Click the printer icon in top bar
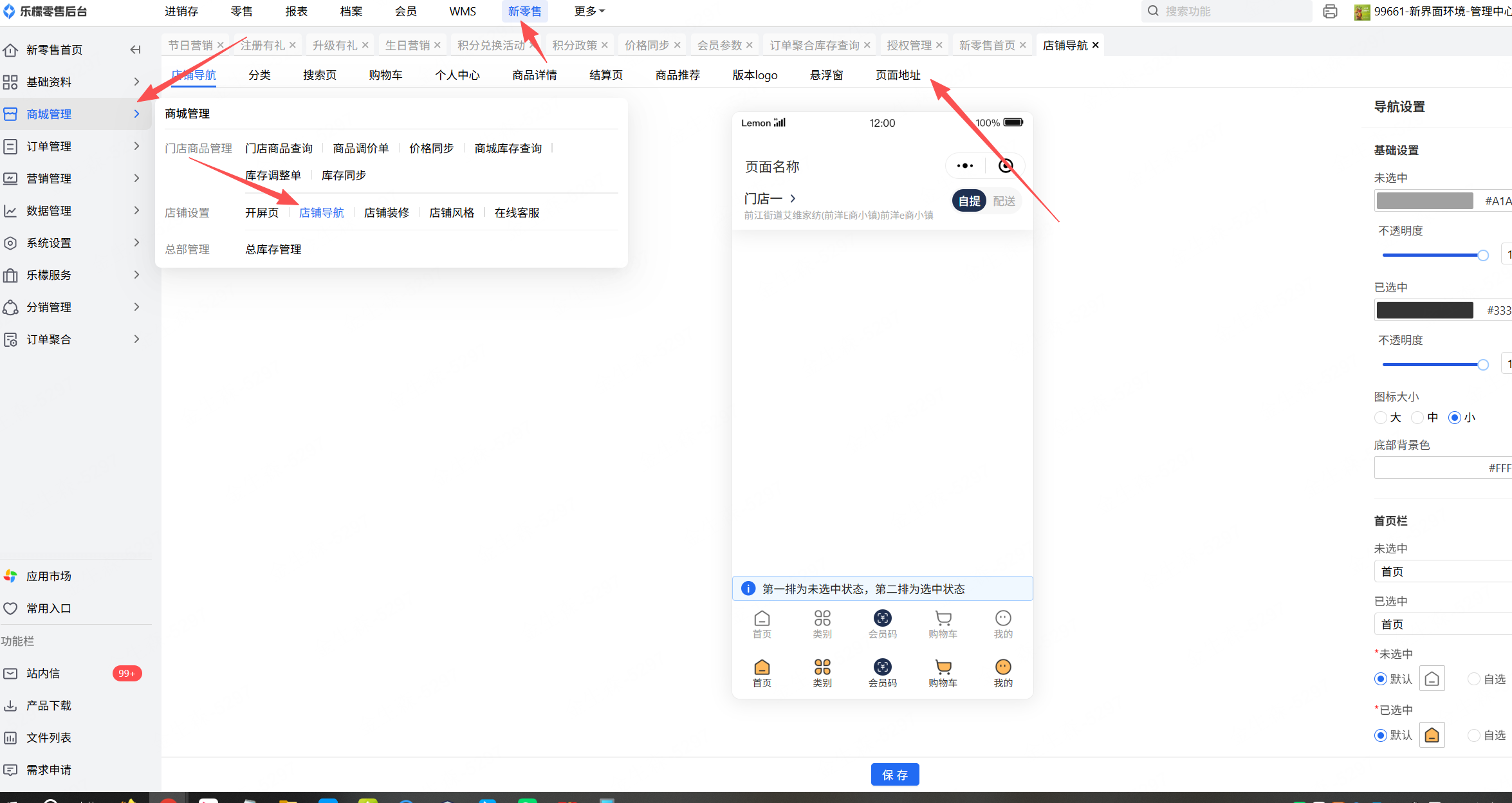This screenshot has width=1512, height=803. 1330,12
